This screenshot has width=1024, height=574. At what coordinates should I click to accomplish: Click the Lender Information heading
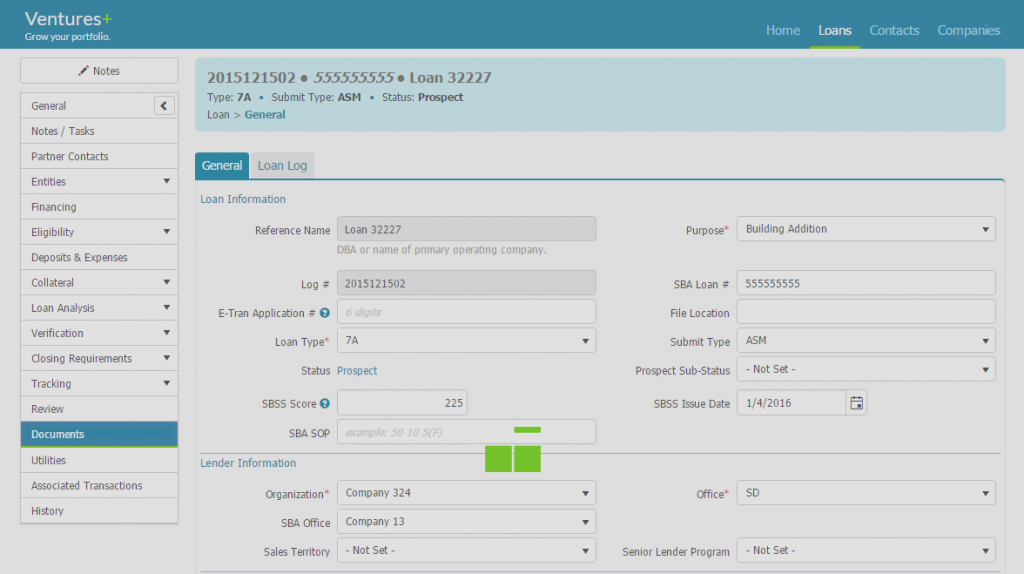pyautogui.click(x=248, y=463)
